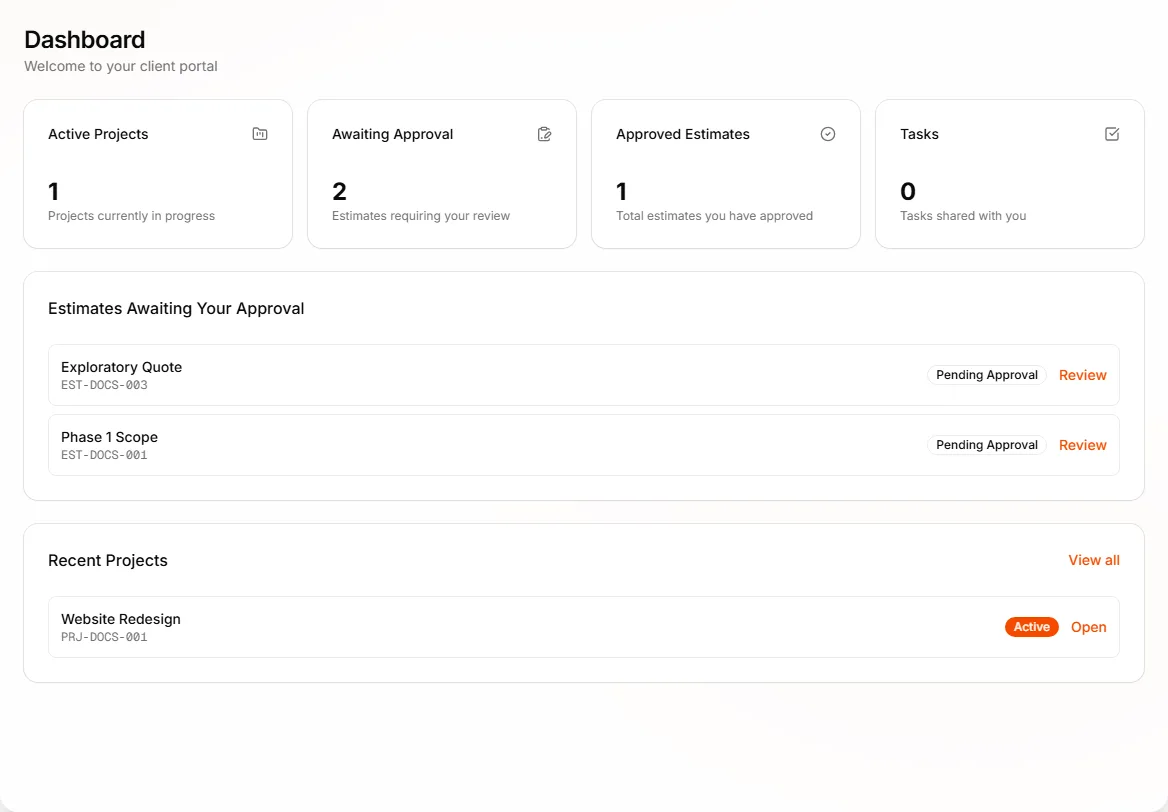This screenshot has width=1168, height=812.
Task: Click Pending Approval badge for Exploratory Quote
Action: (x=986, y=375)
